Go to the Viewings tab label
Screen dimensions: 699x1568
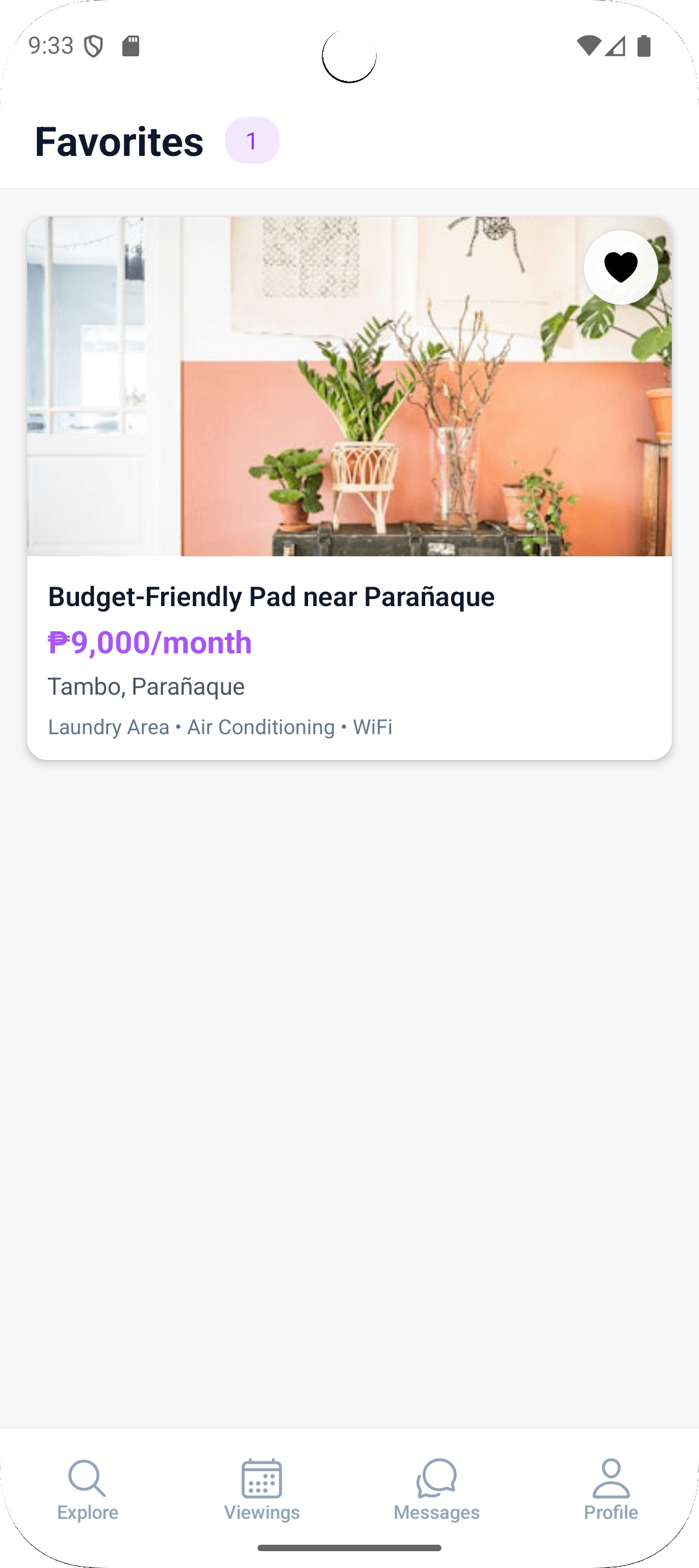tap(262, 1512)
